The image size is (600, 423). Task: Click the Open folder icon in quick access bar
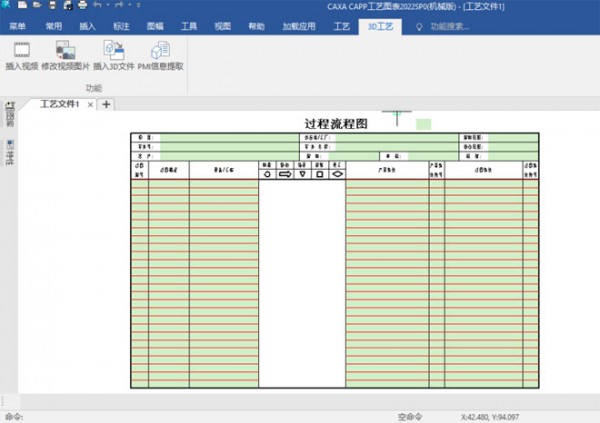pos(37,5)
